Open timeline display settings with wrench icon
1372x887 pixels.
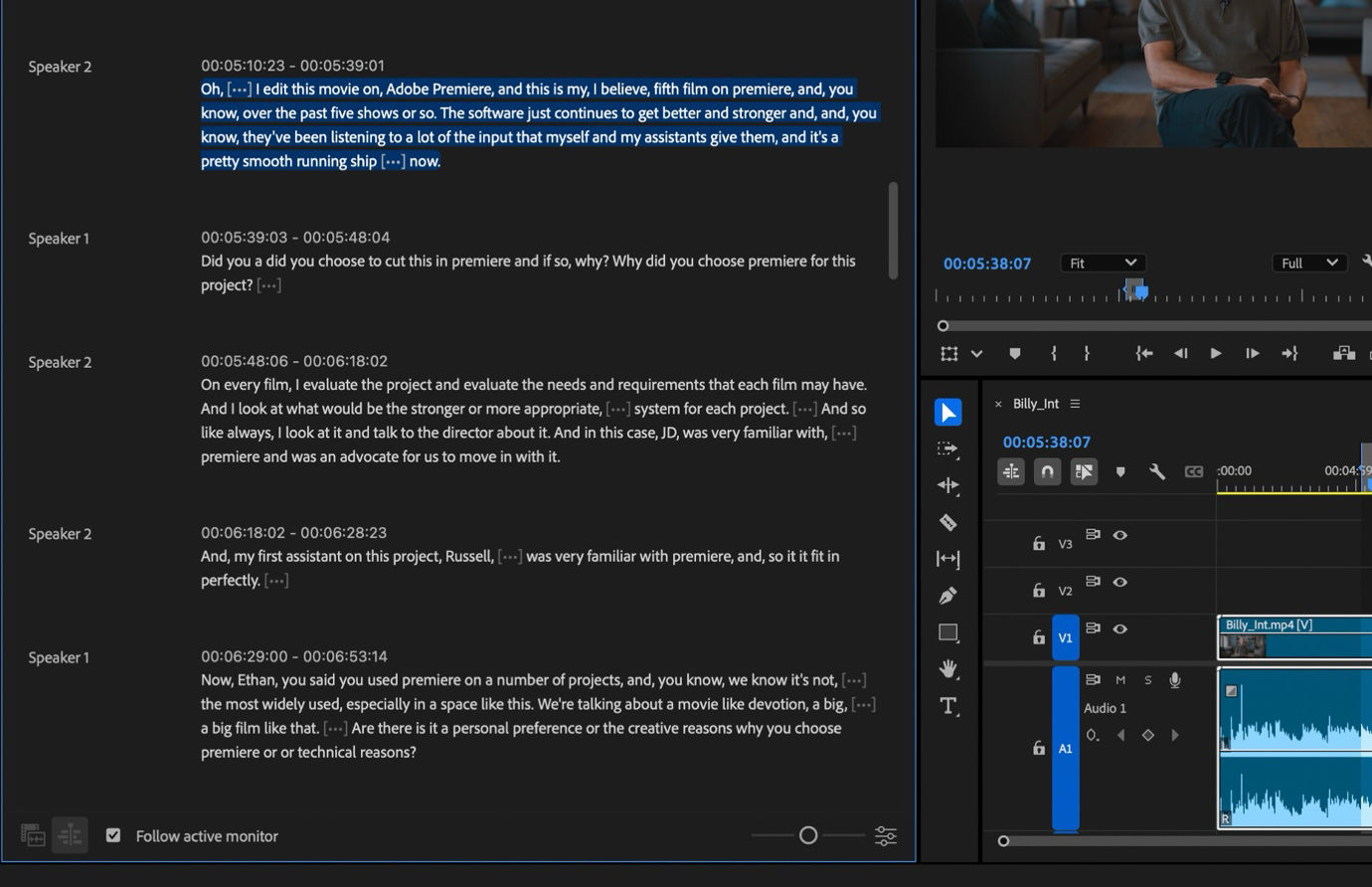[x=1157, y=471]
